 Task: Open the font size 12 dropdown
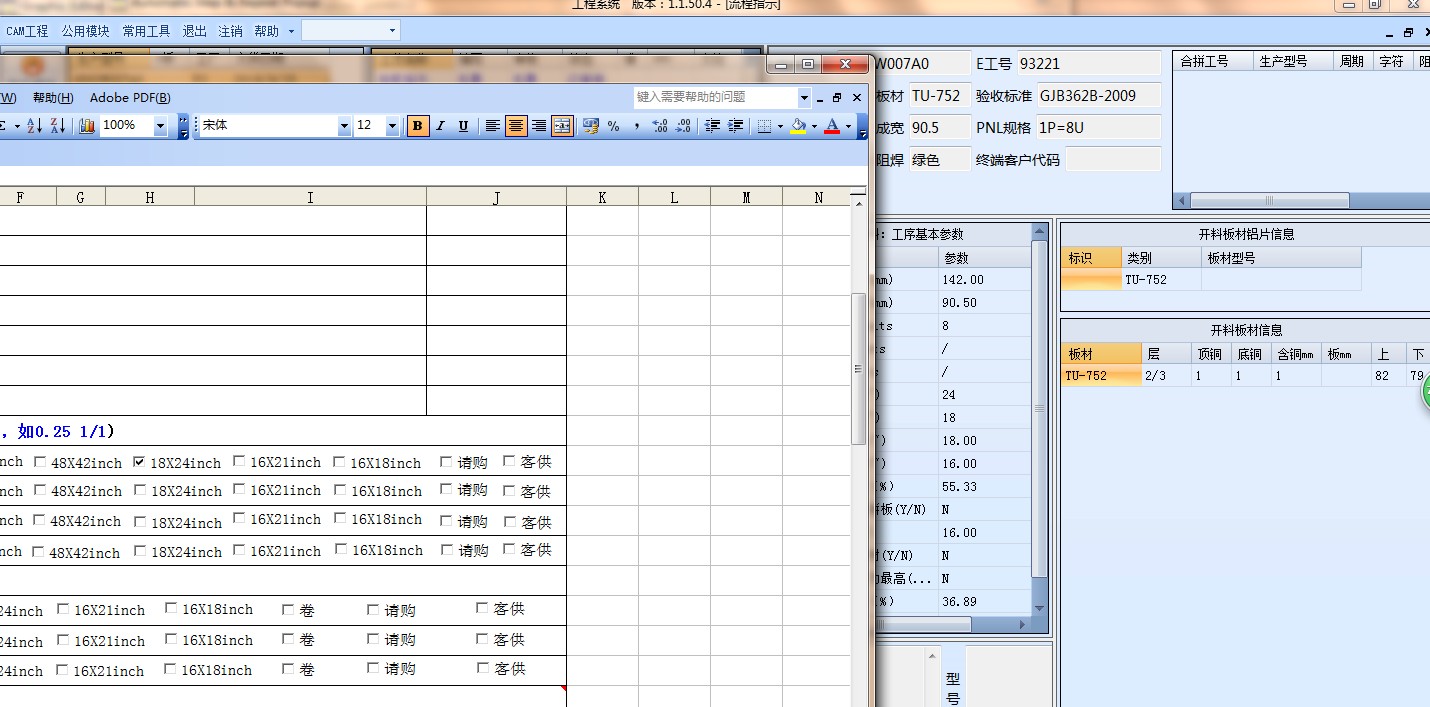click(392, 126)
